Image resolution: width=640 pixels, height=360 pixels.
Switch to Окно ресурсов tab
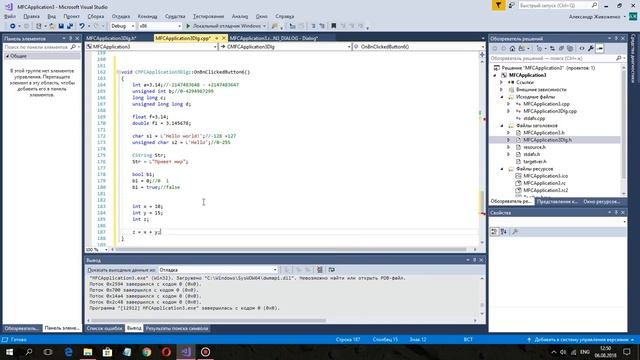(601, 202)
